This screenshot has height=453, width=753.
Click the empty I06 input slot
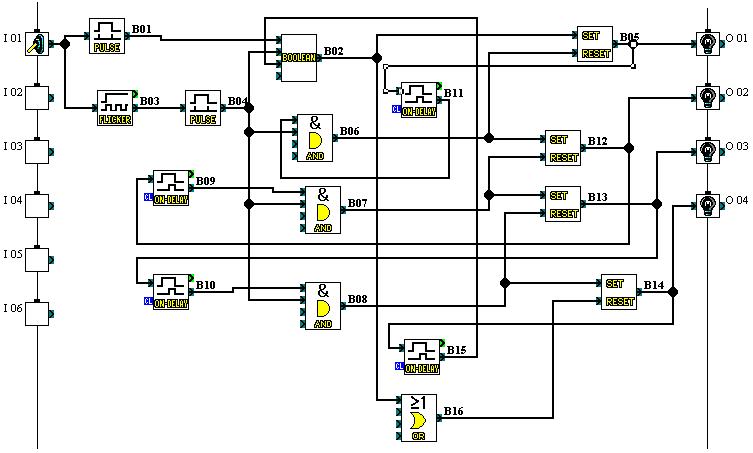37,314
